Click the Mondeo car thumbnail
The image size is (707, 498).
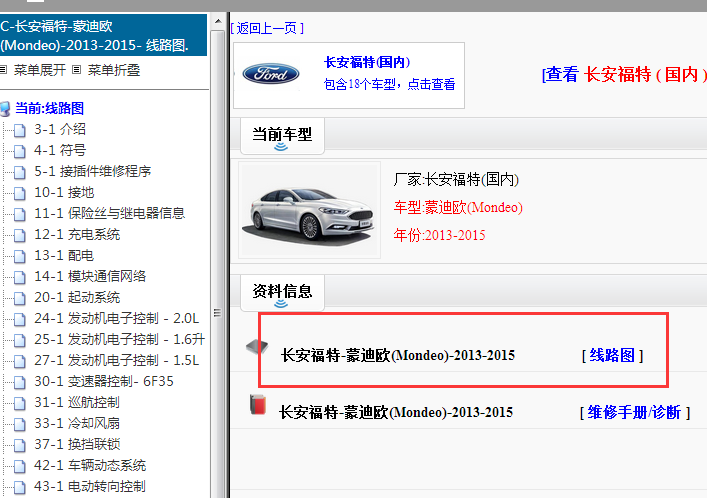pyautogui.click(x=309, y=211)
